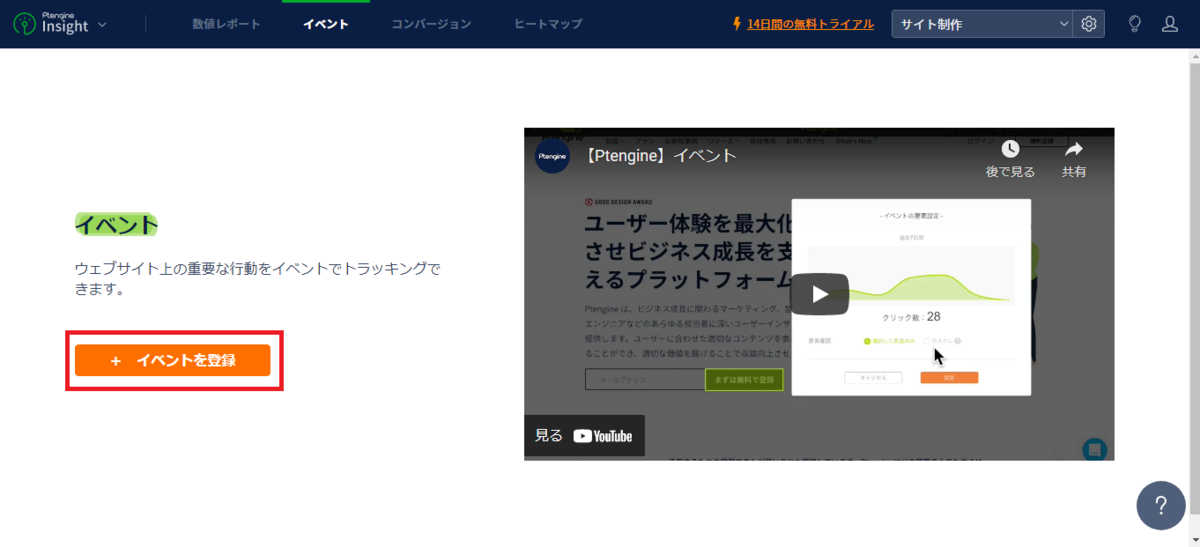Open the user account icon

click(1170, 24)
